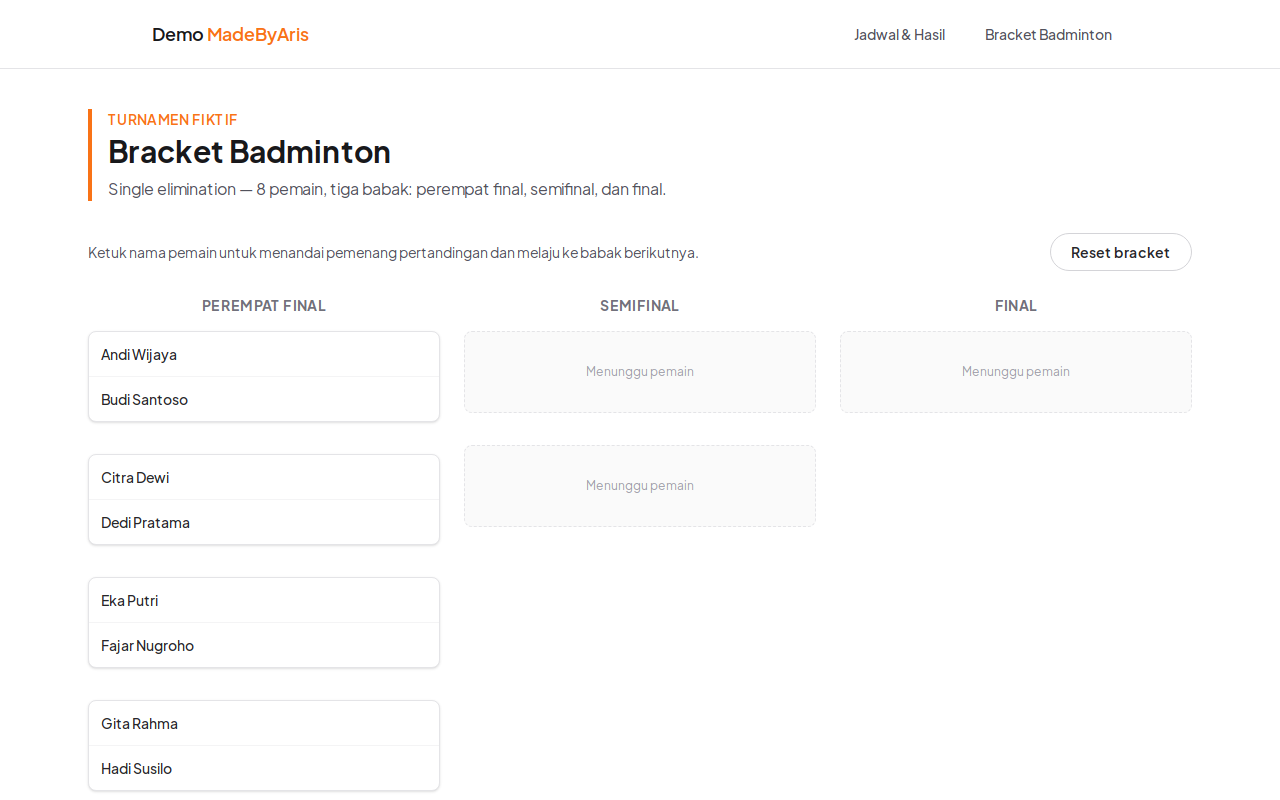Viewport: 1280px width, 800px height.
Task: Open the Demo MadeByAris home logo
Action: coord(230,34)
